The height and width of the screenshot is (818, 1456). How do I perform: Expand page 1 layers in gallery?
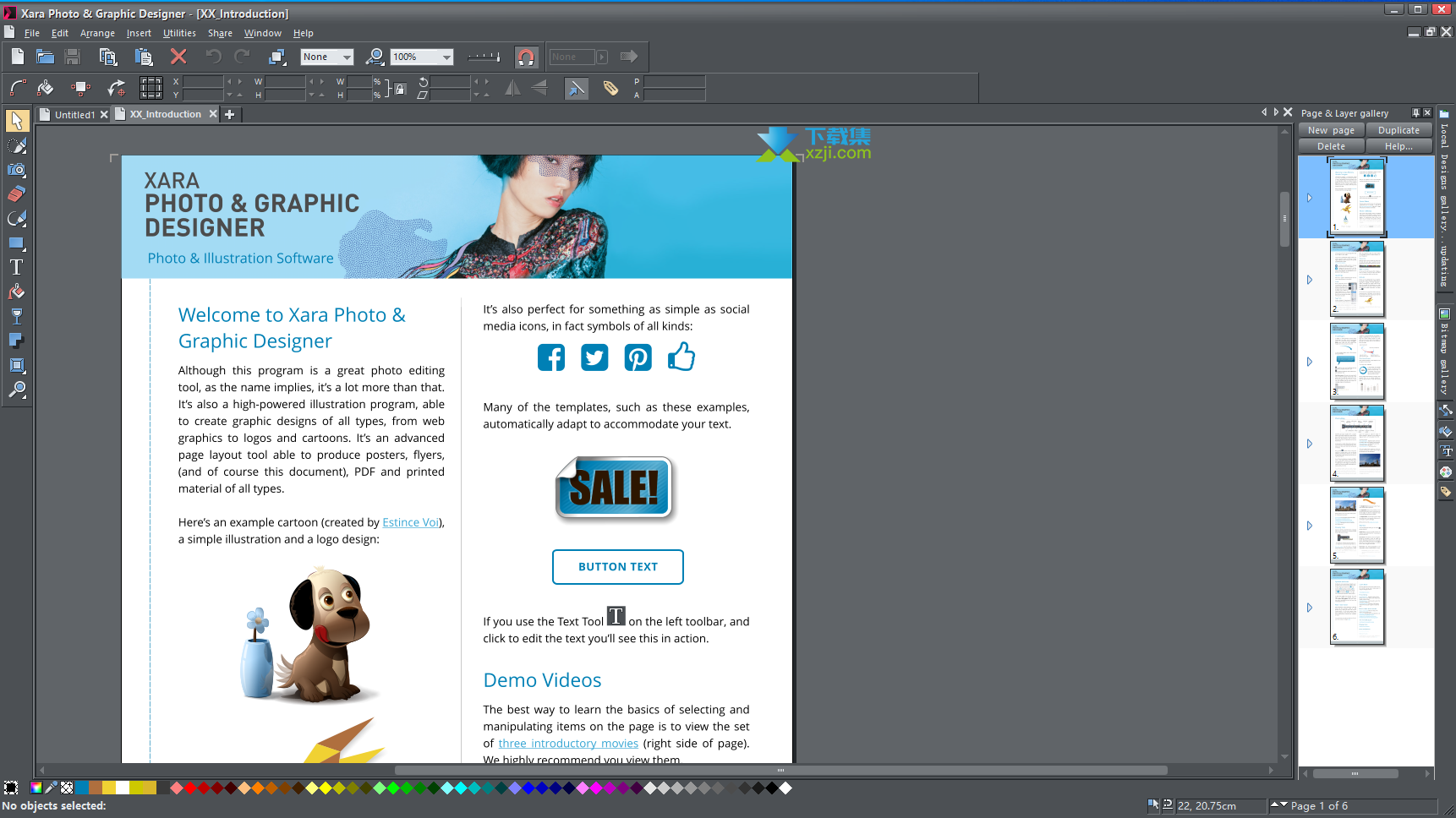[x=1310, y=198]
